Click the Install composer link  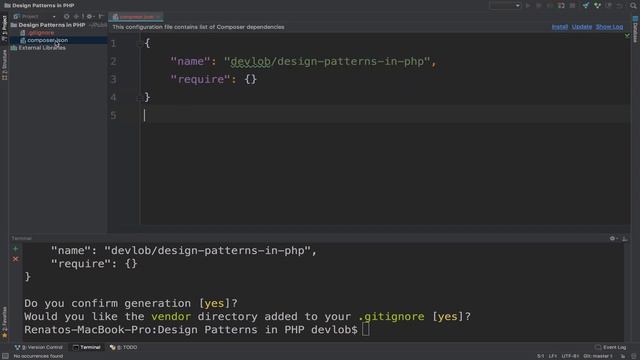(560, 27)
